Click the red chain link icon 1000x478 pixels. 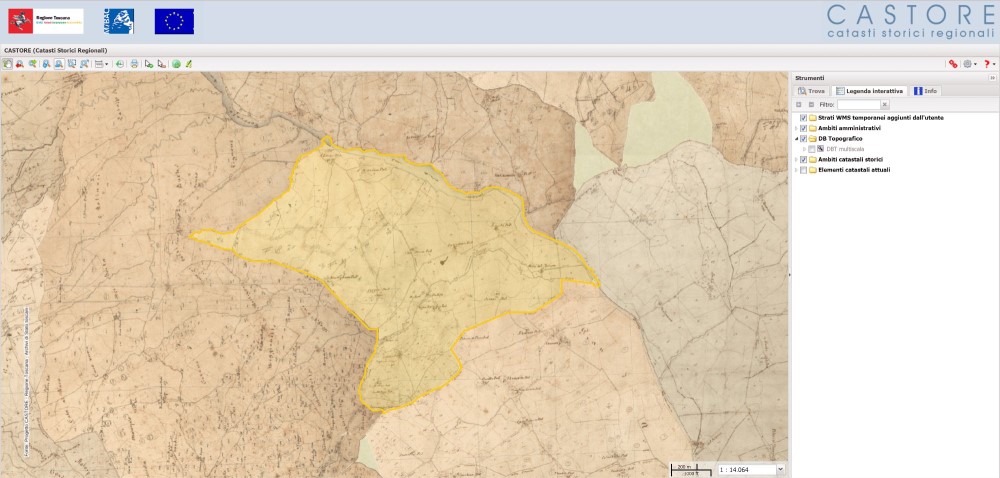click(x=953, y=64)
